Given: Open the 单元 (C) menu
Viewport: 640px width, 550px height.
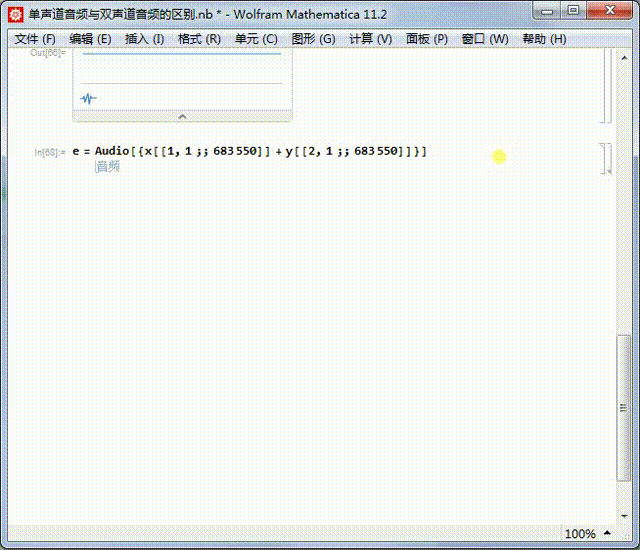Looking at the screenshot, I should (256, 39).
